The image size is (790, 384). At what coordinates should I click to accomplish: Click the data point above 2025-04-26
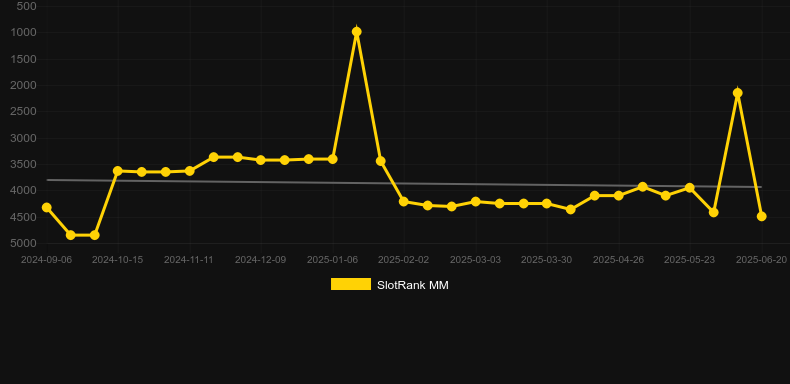point(618,195)
